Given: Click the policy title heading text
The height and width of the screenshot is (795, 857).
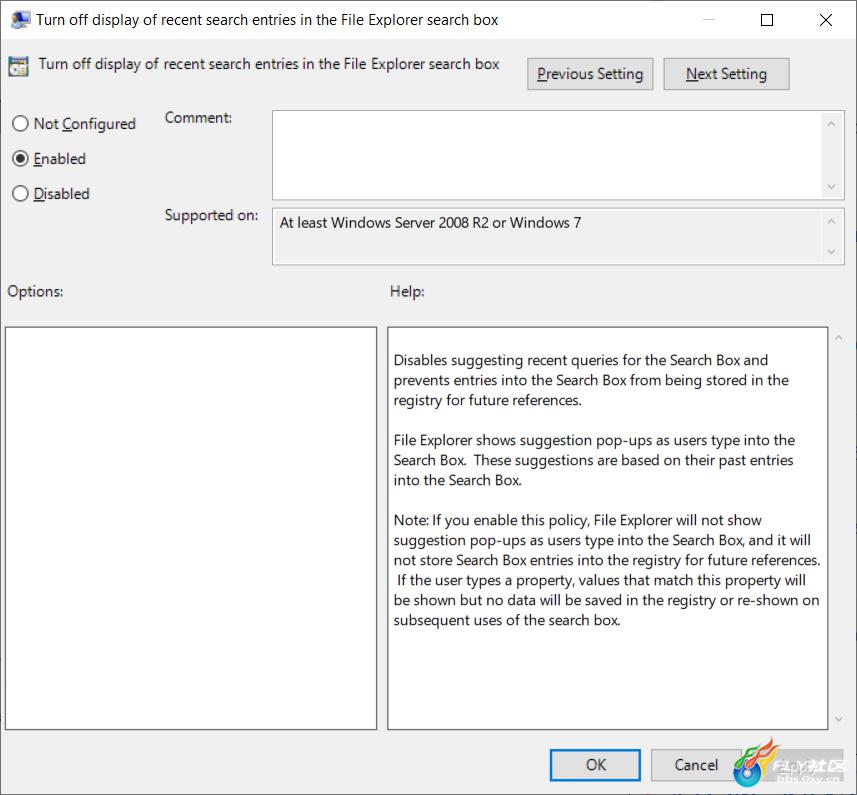Looking at the screenshot, I should click(x=269, y=64).
